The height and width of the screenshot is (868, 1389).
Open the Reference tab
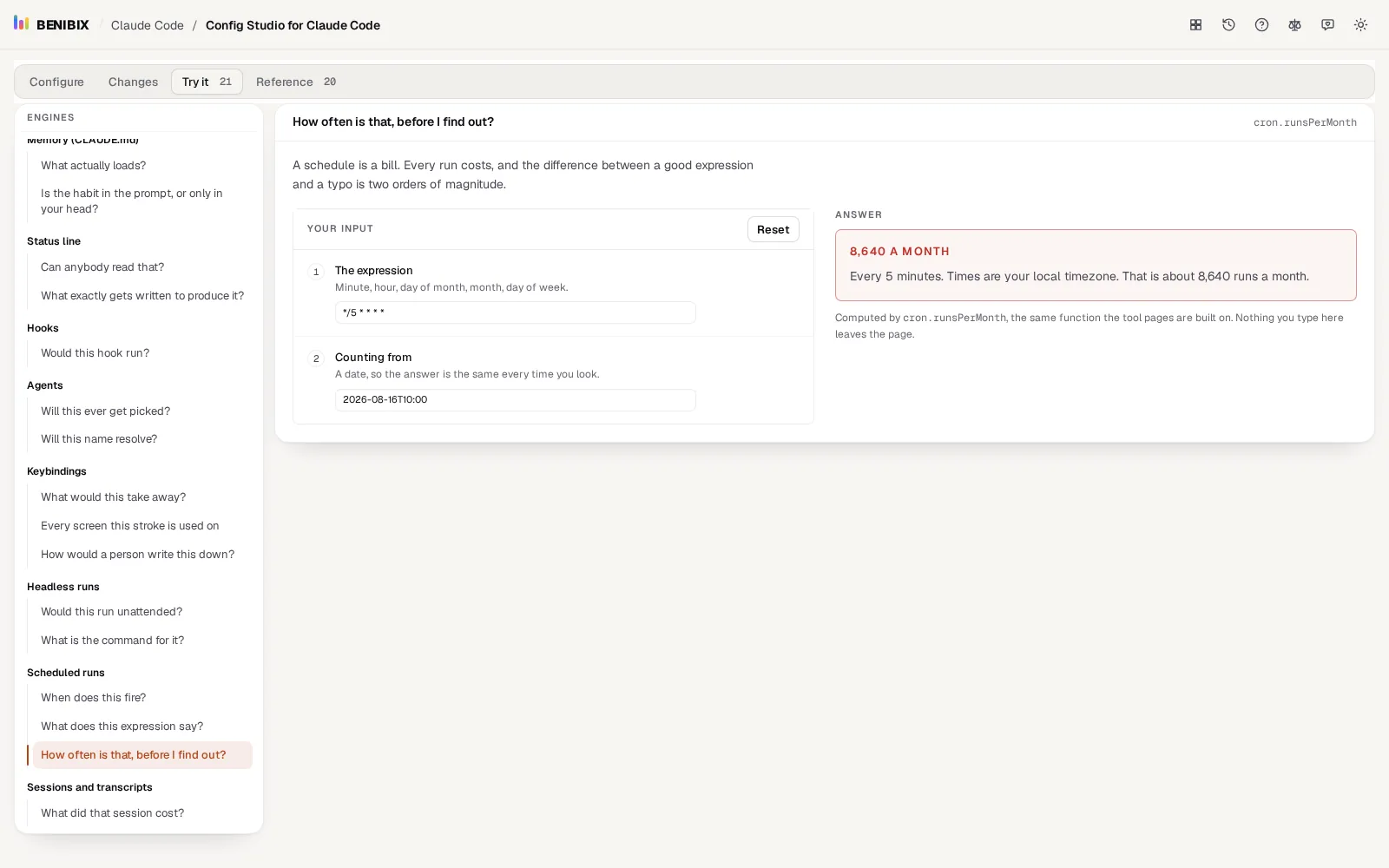coord(295,82)
